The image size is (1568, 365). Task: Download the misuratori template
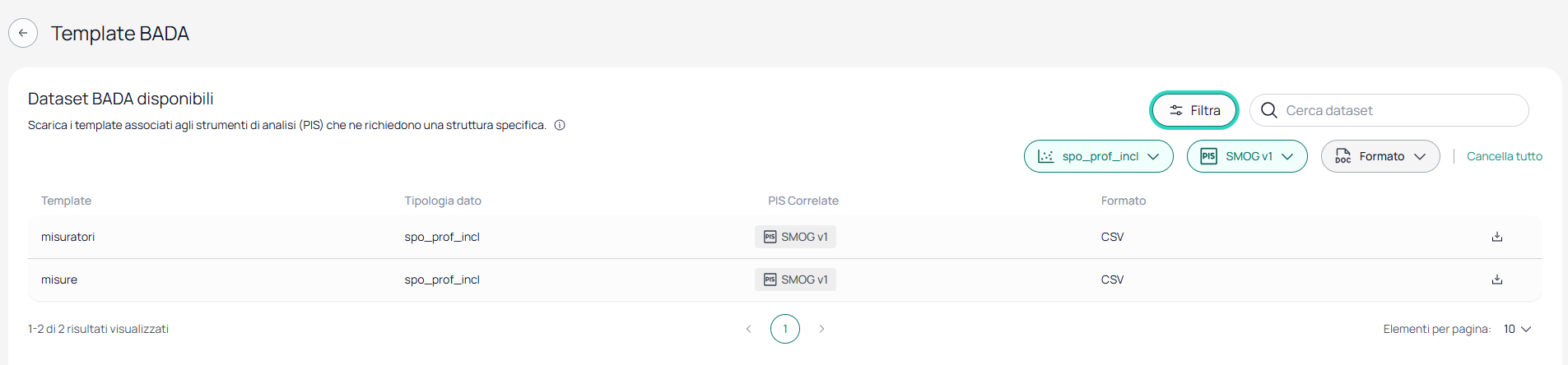[x=1496, y=237]
